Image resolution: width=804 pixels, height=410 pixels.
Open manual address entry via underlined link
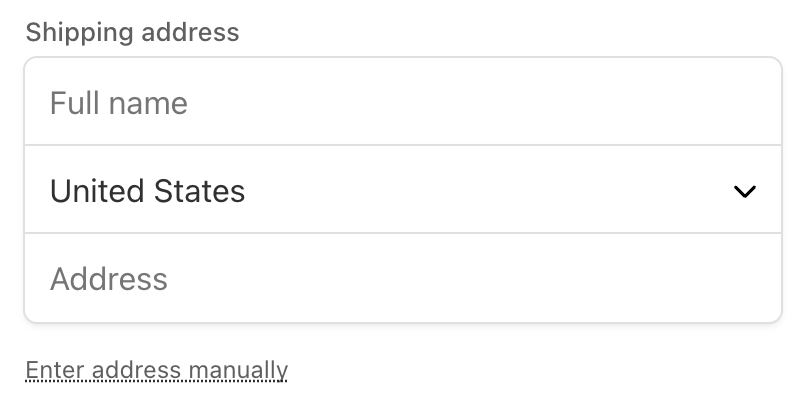coord(156,370)
